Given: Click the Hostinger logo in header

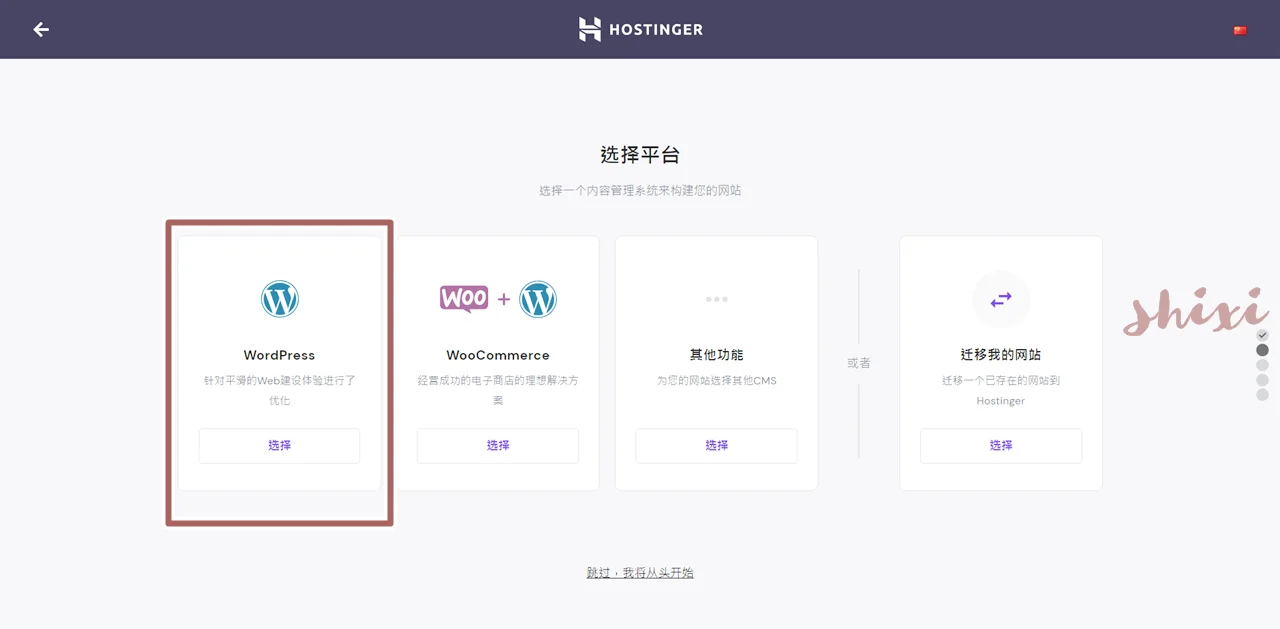Looking at the screenshot, I should coord(640,29).
